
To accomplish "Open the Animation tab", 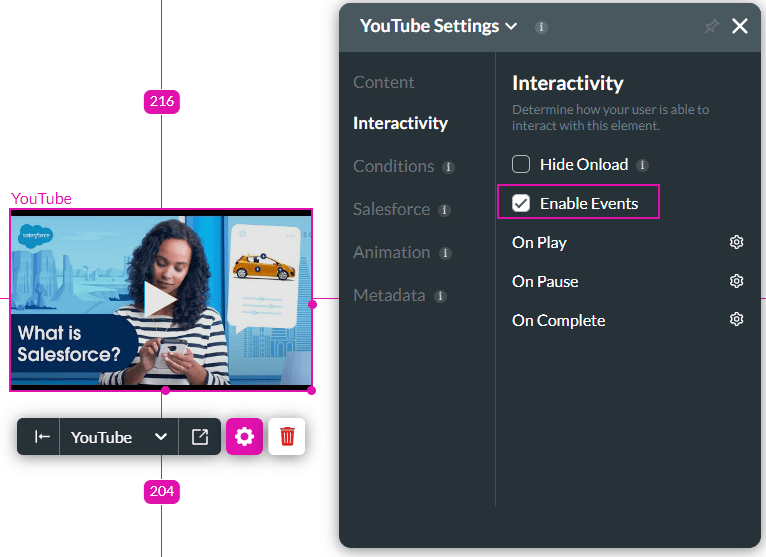I will pyautogui.click(x=391, y=252).
